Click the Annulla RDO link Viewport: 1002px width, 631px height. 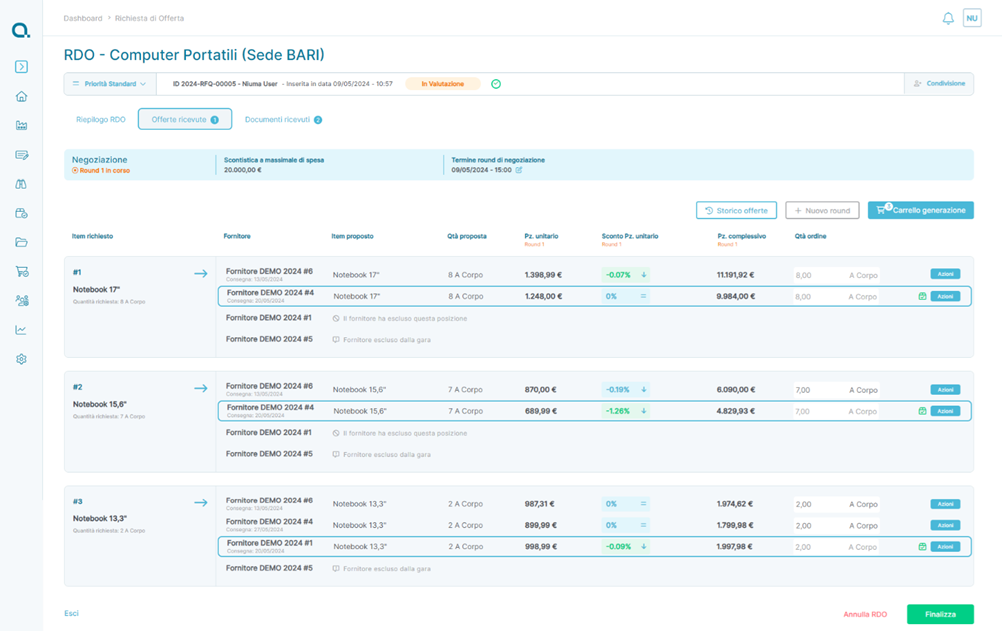click(864, 614)
